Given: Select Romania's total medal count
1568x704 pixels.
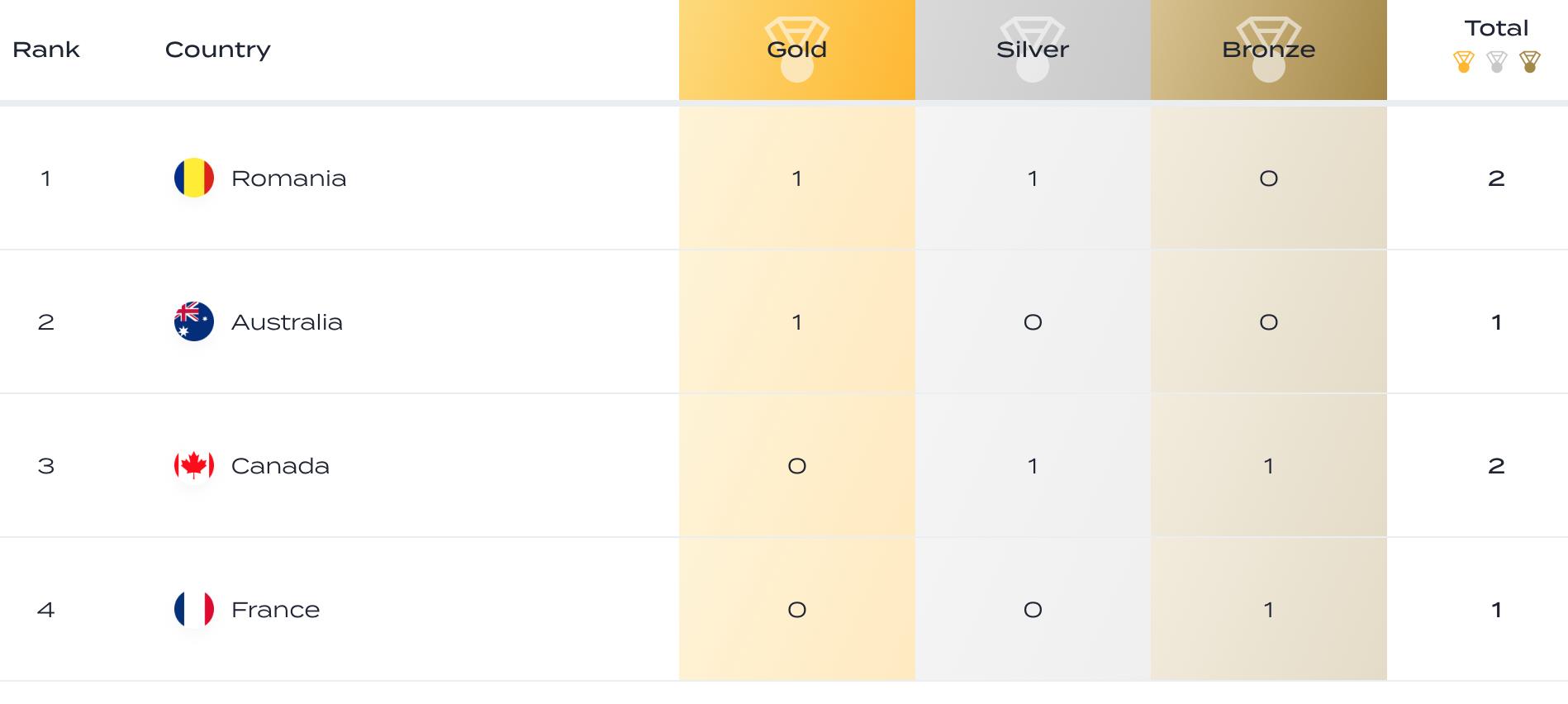Looking at the screenshot, I should tap(1496, 178).
